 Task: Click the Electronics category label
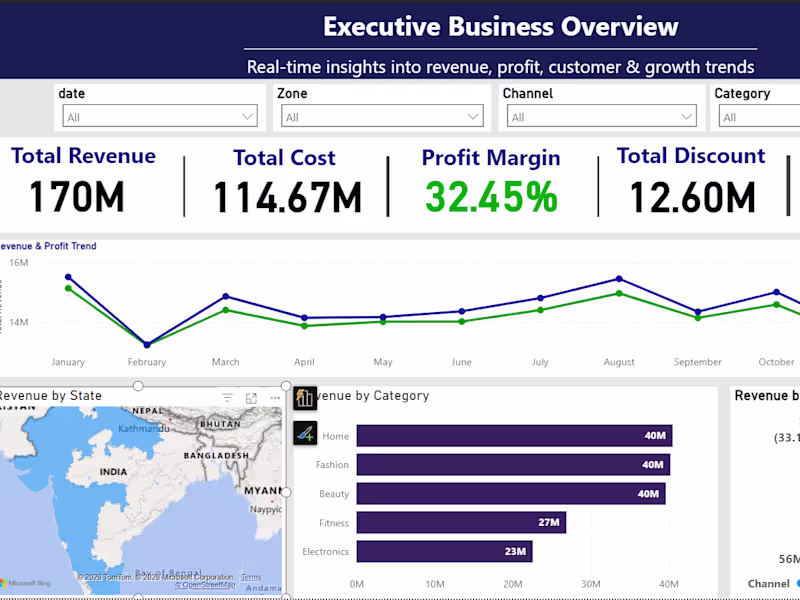(x=324, y=551)
